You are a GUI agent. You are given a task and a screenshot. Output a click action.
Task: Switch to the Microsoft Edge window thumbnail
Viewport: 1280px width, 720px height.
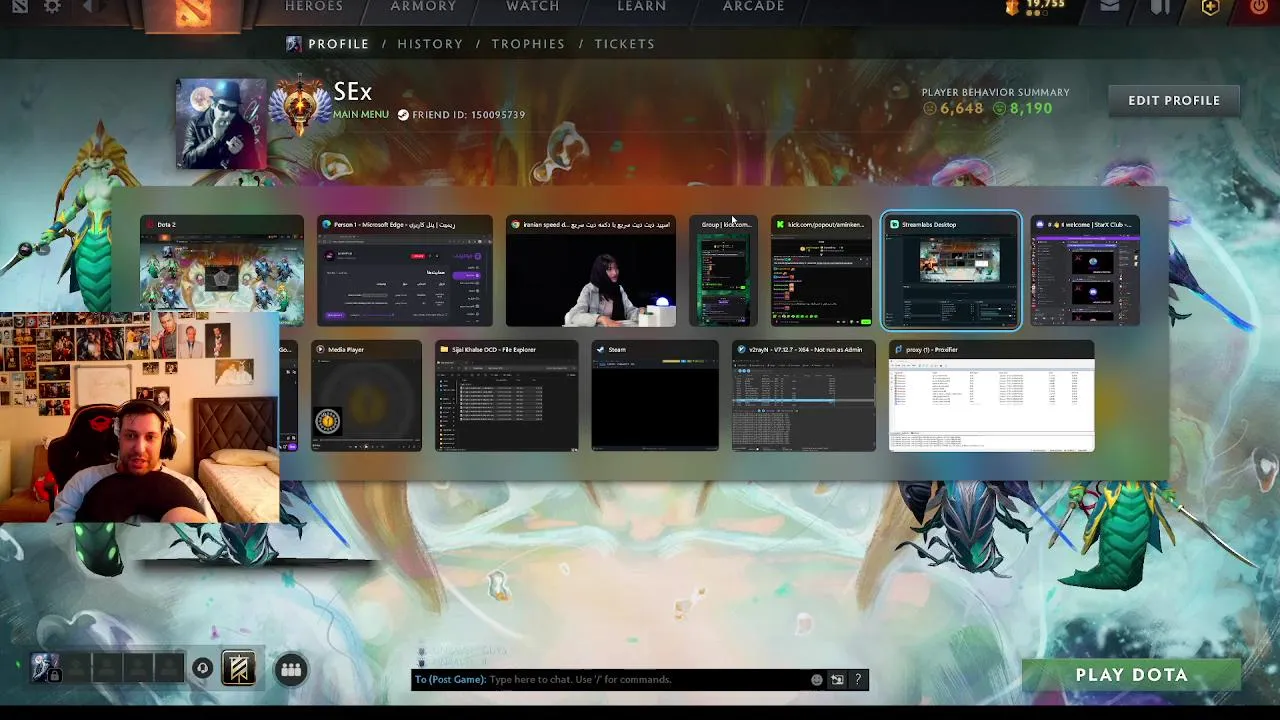tap(405, 271)
